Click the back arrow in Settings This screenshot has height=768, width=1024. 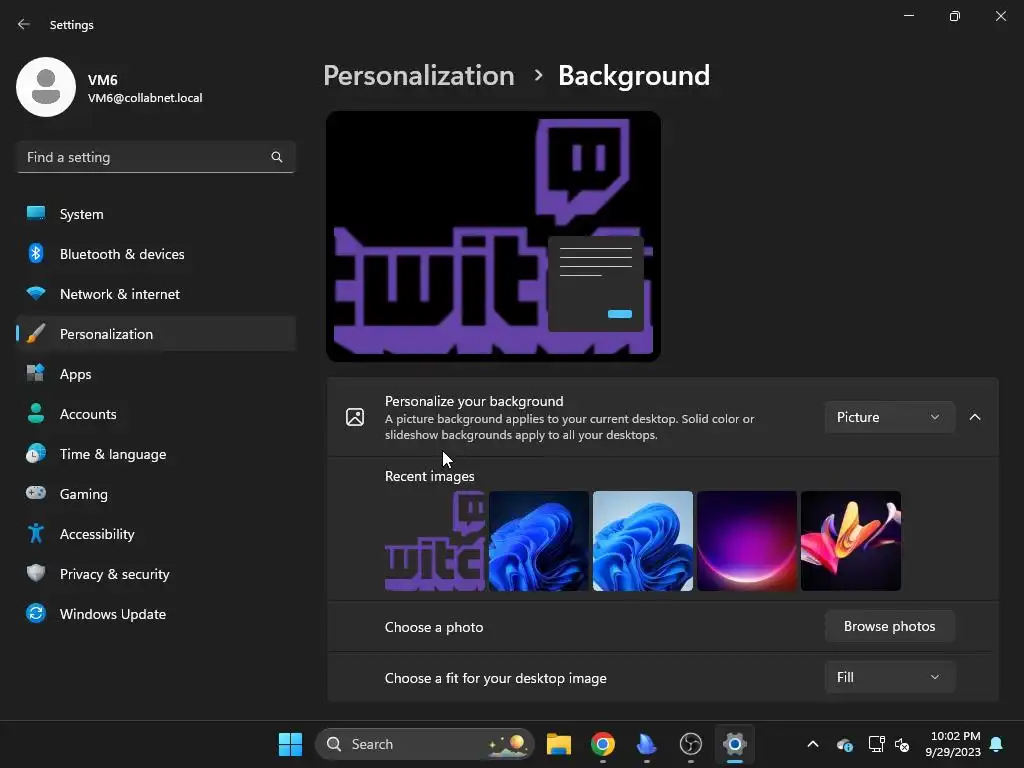tap(24, 24)
